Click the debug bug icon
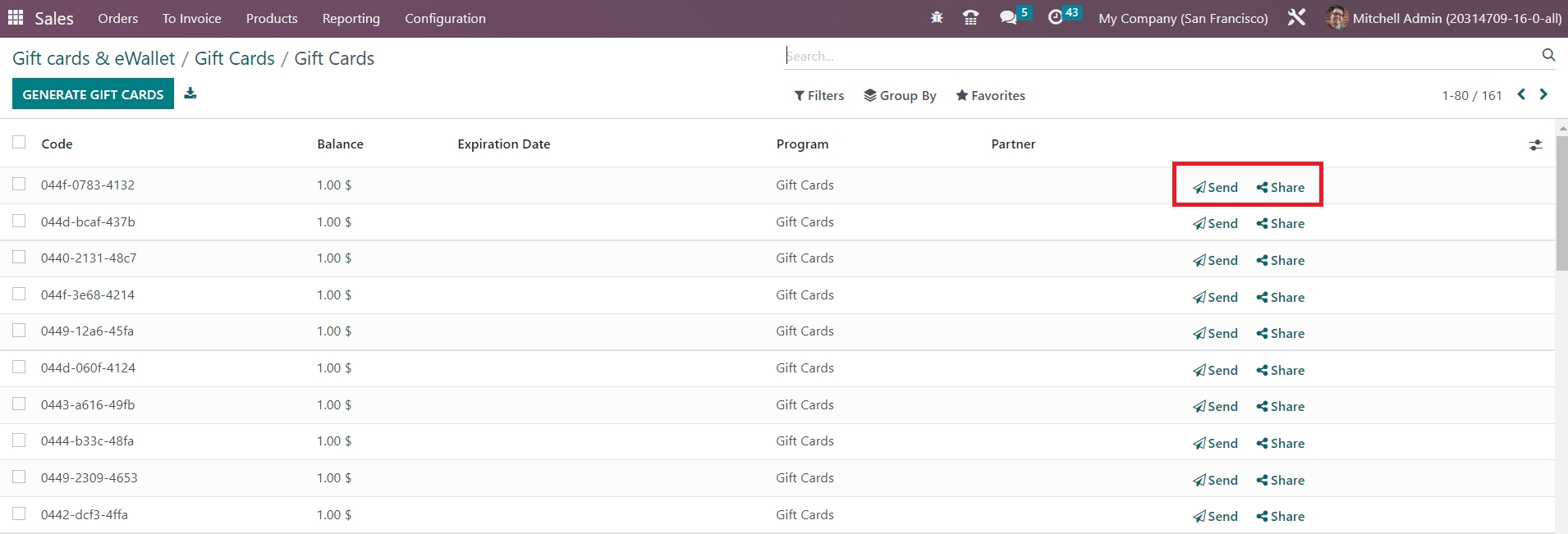Image resolution: width=1568 pixels, height=534 pixels. point(937,18)
